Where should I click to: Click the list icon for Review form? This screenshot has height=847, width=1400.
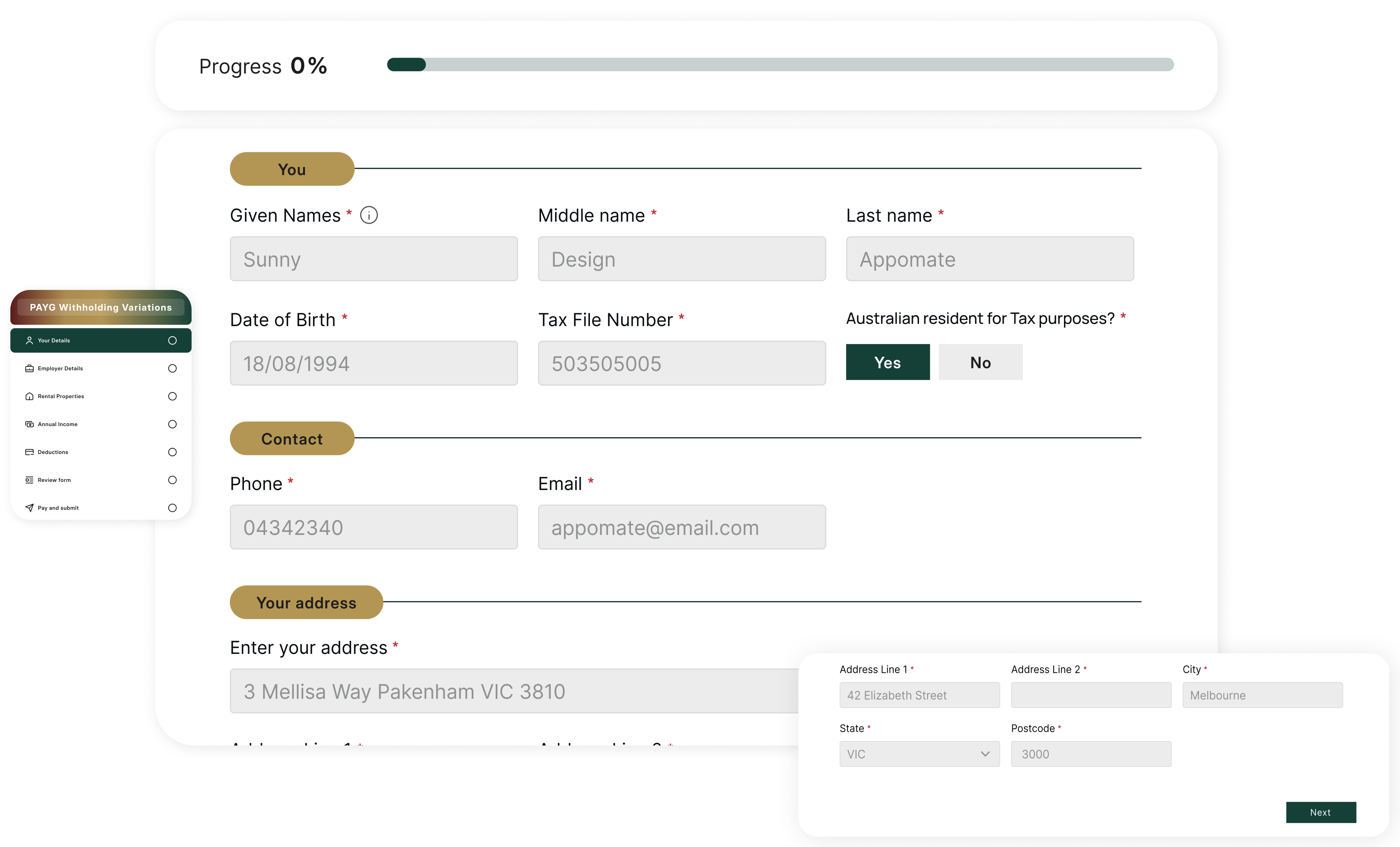pos(30,479)
